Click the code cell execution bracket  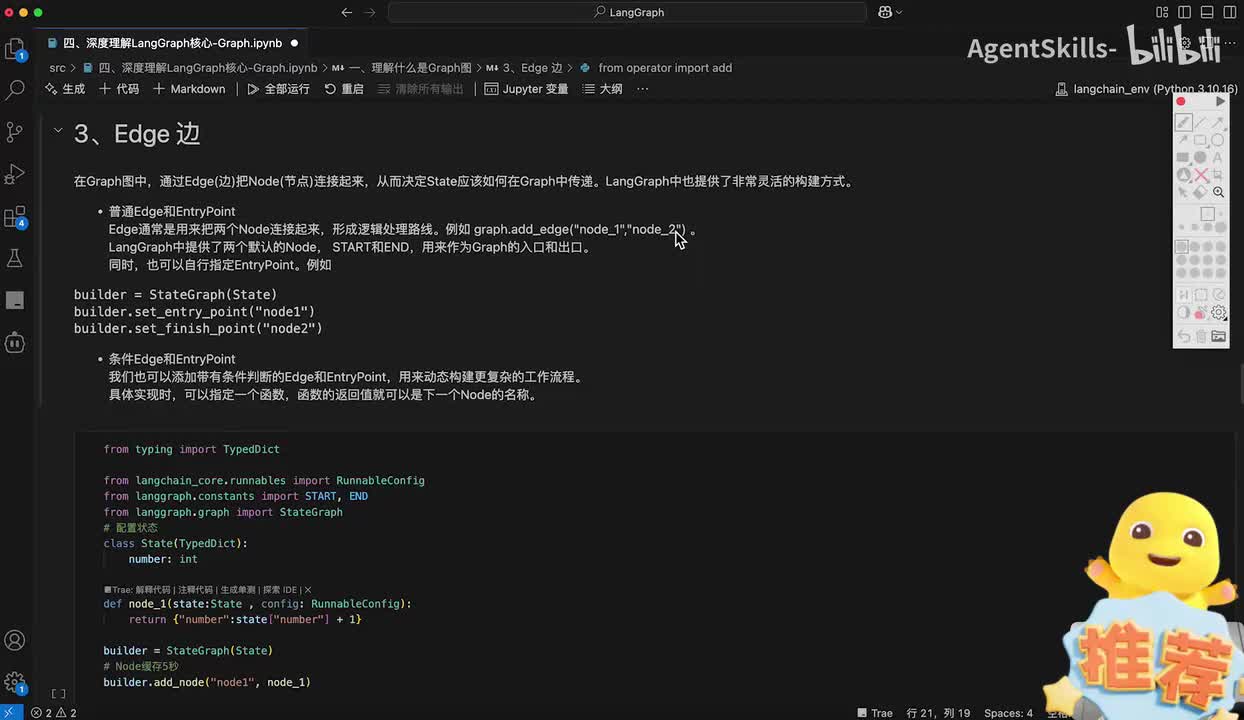pos(58,694)
